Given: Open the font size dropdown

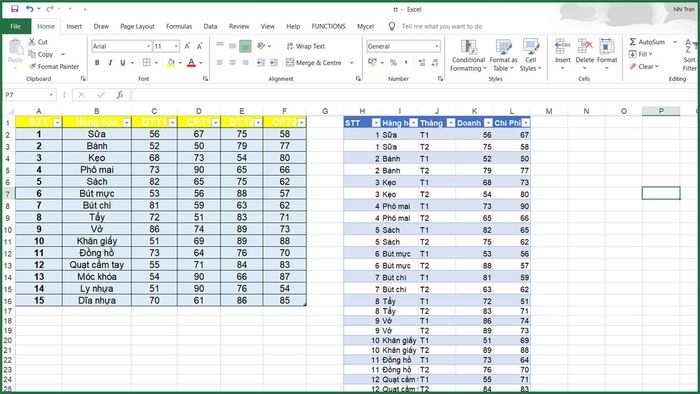Looking at the screenshot, I should click(x=176, y=46).
